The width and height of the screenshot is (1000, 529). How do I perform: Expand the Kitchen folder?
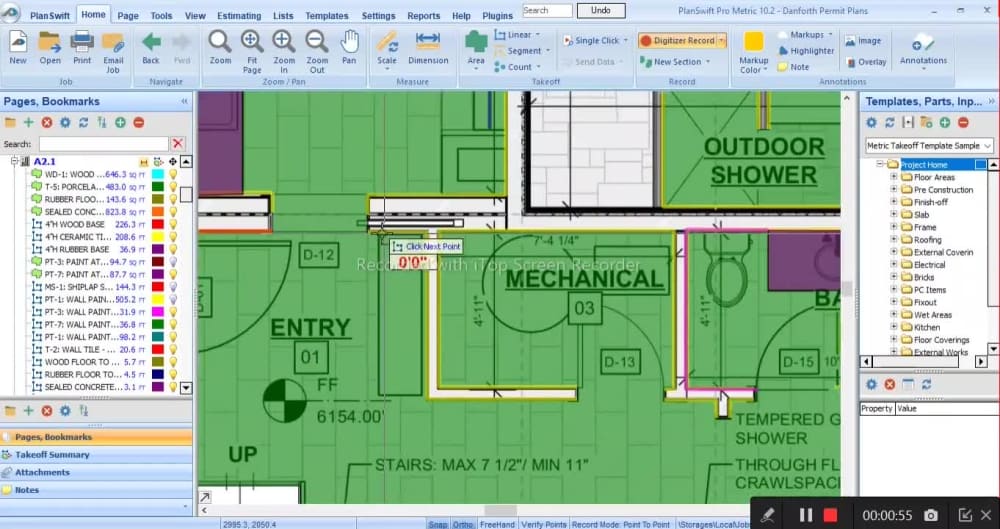[893, 327]
